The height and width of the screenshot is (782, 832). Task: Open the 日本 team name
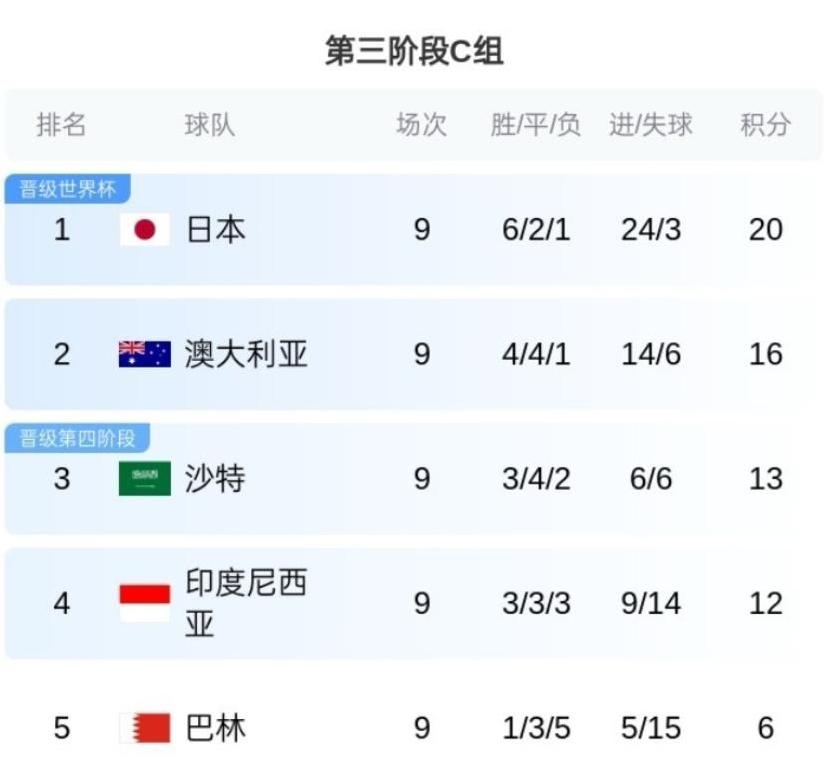(215, 230)
